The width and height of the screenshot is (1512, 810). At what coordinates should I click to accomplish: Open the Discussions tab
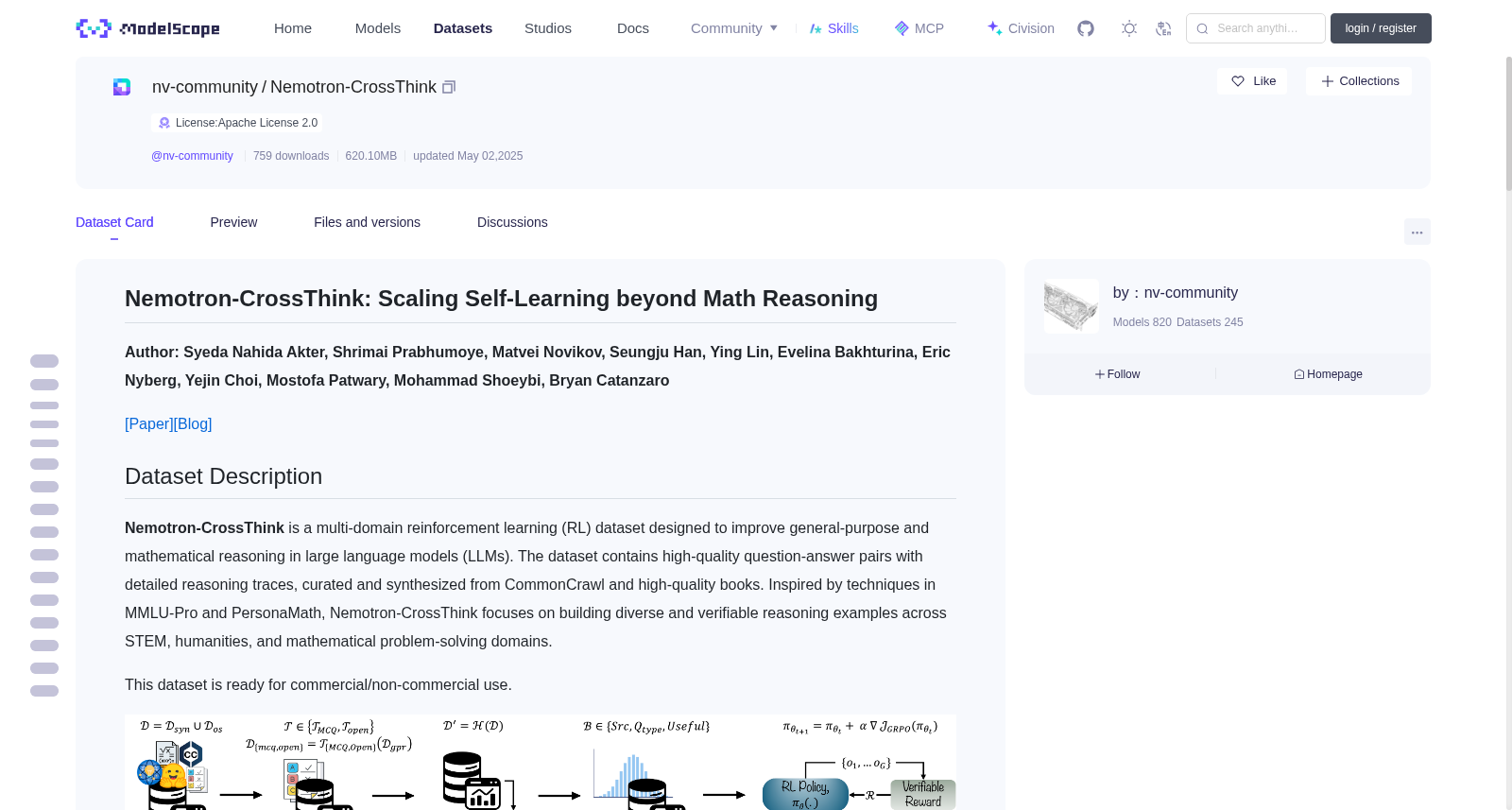coord(512,222)
